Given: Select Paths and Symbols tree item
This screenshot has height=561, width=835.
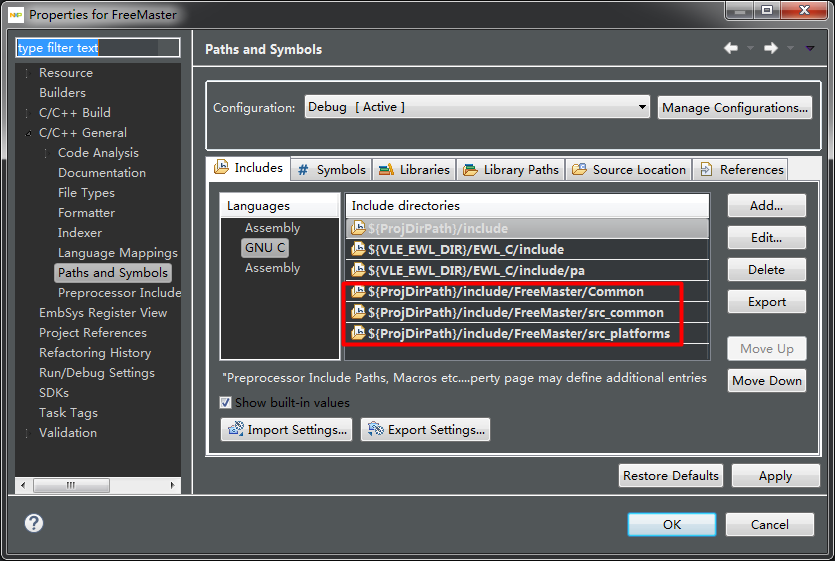Looking at the screenshot, I should (113, 273).
